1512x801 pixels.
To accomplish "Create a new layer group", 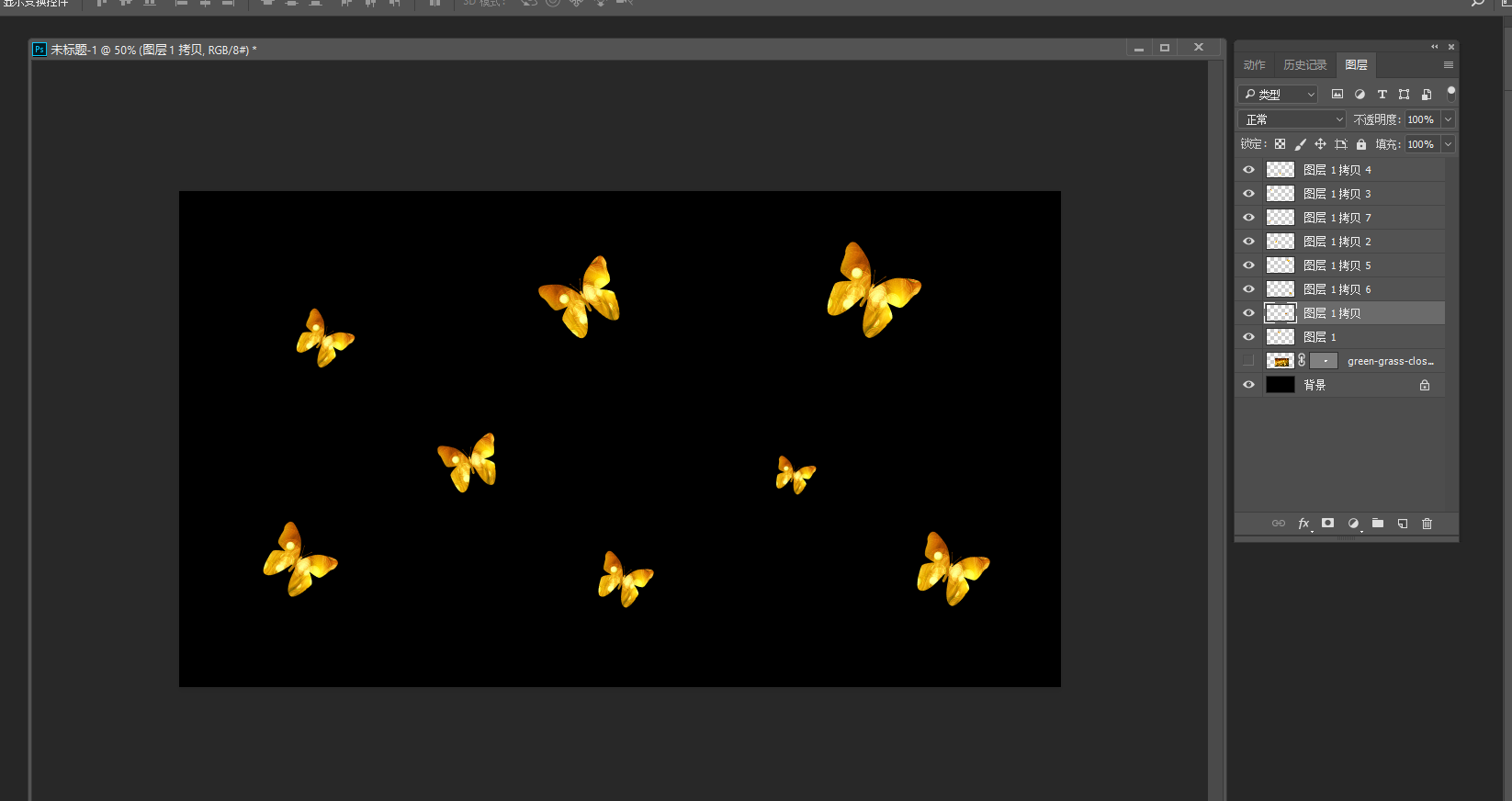I will 1378,524.
